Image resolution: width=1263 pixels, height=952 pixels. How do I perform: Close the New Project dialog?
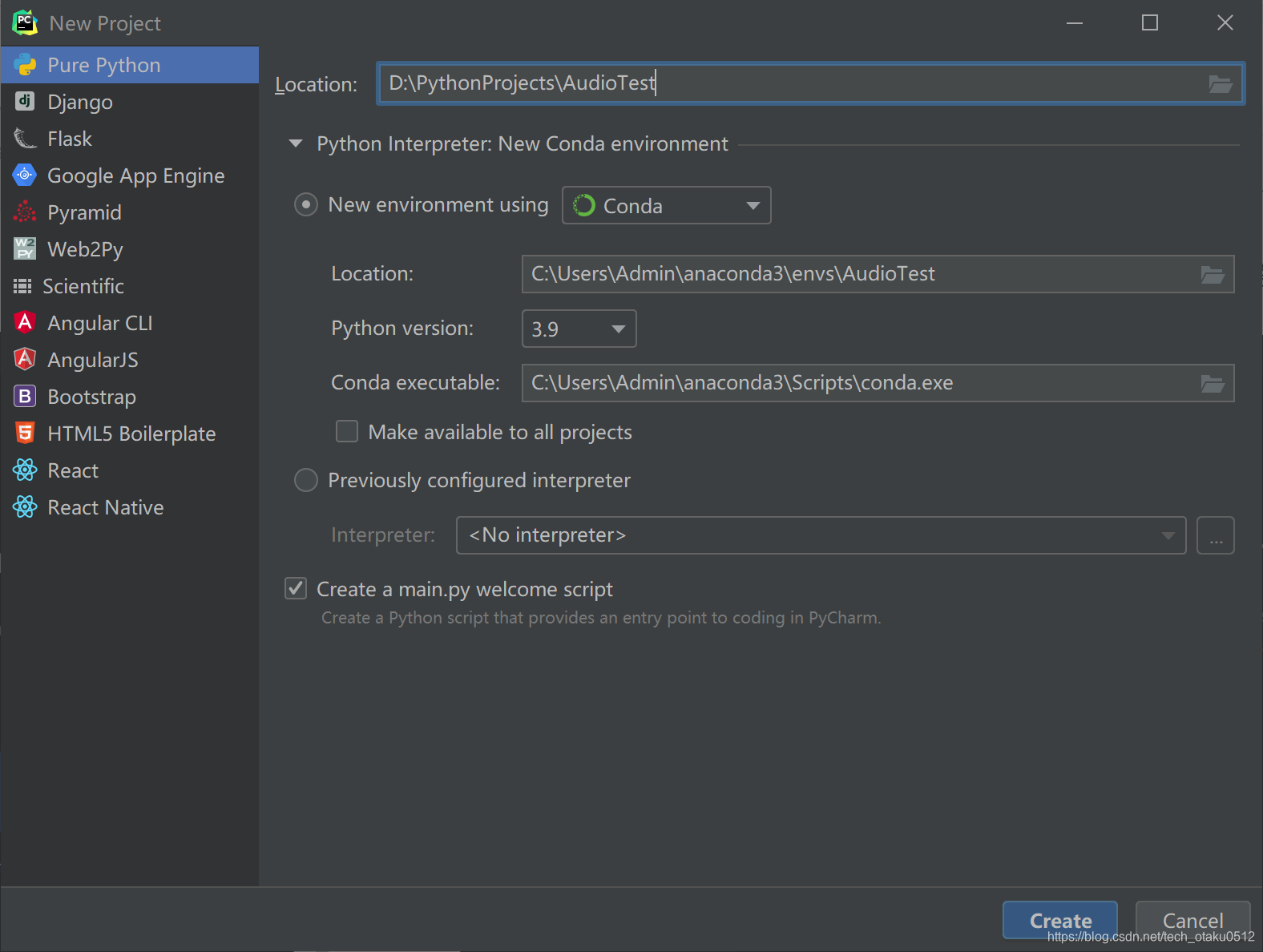(1225, 22)
